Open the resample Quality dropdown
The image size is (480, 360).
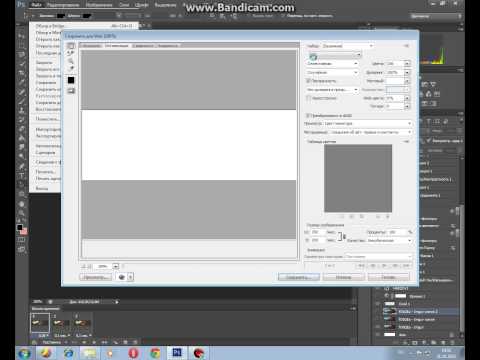click(390, 240)
